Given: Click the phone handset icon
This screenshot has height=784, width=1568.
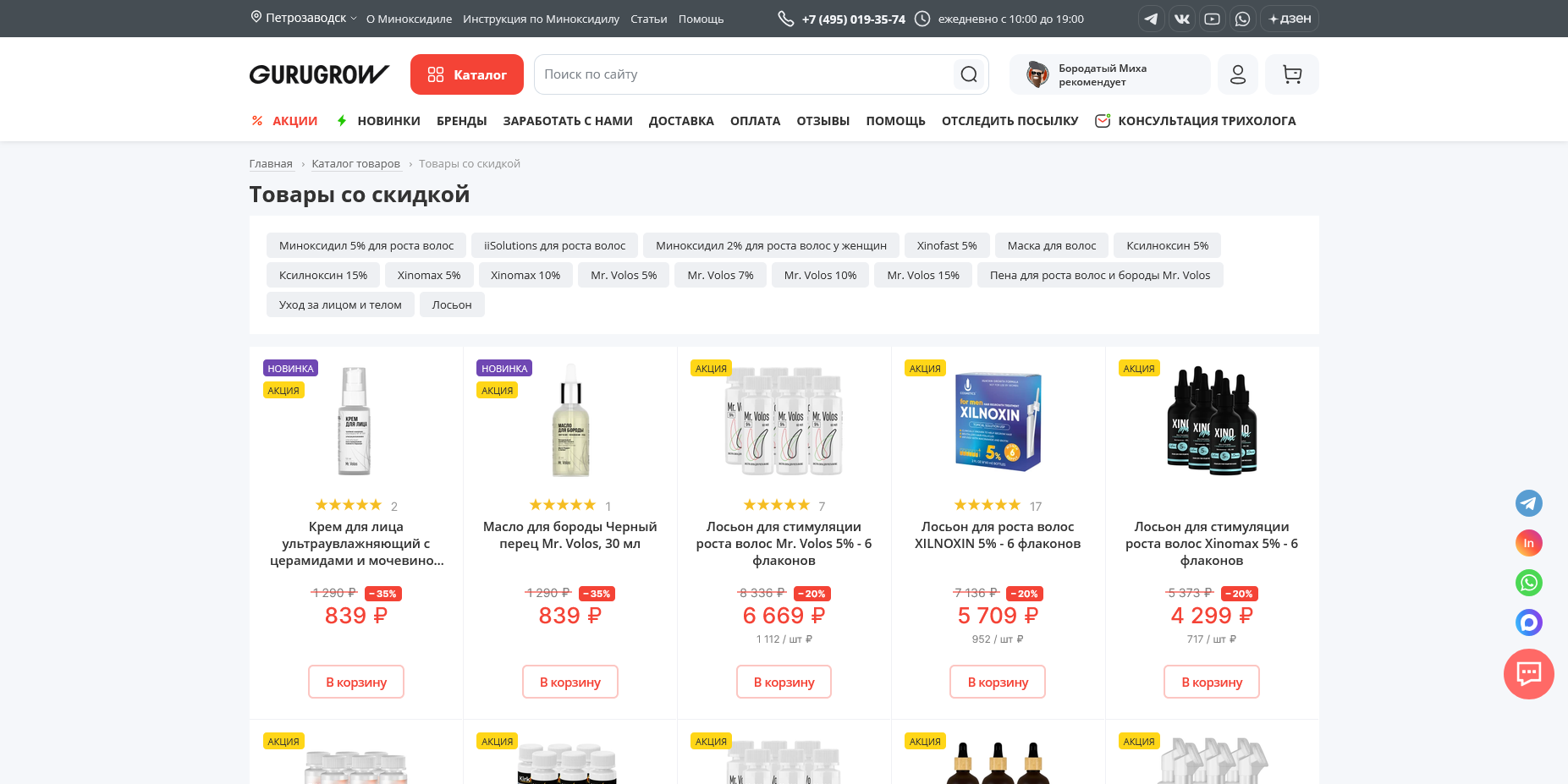Looking at the screenshot, I should click(786, 19).
